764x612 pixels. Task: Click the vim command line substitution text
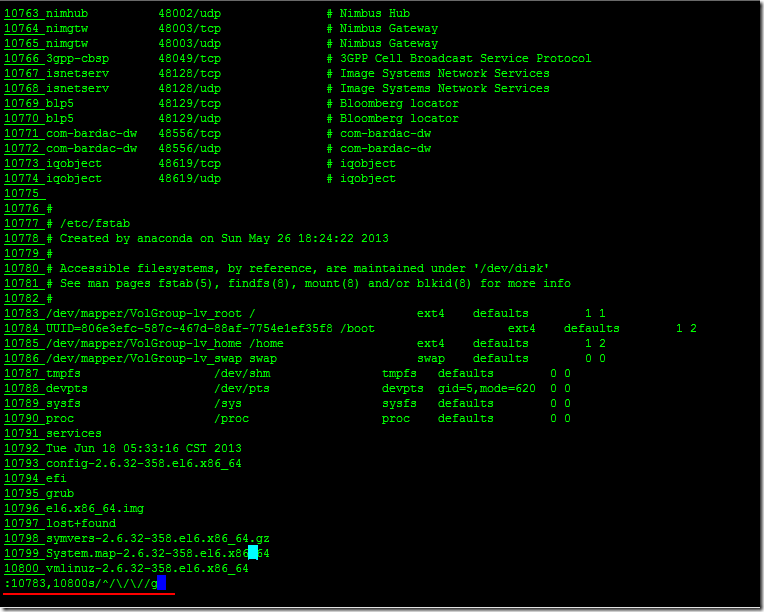(x=80, y=583)
